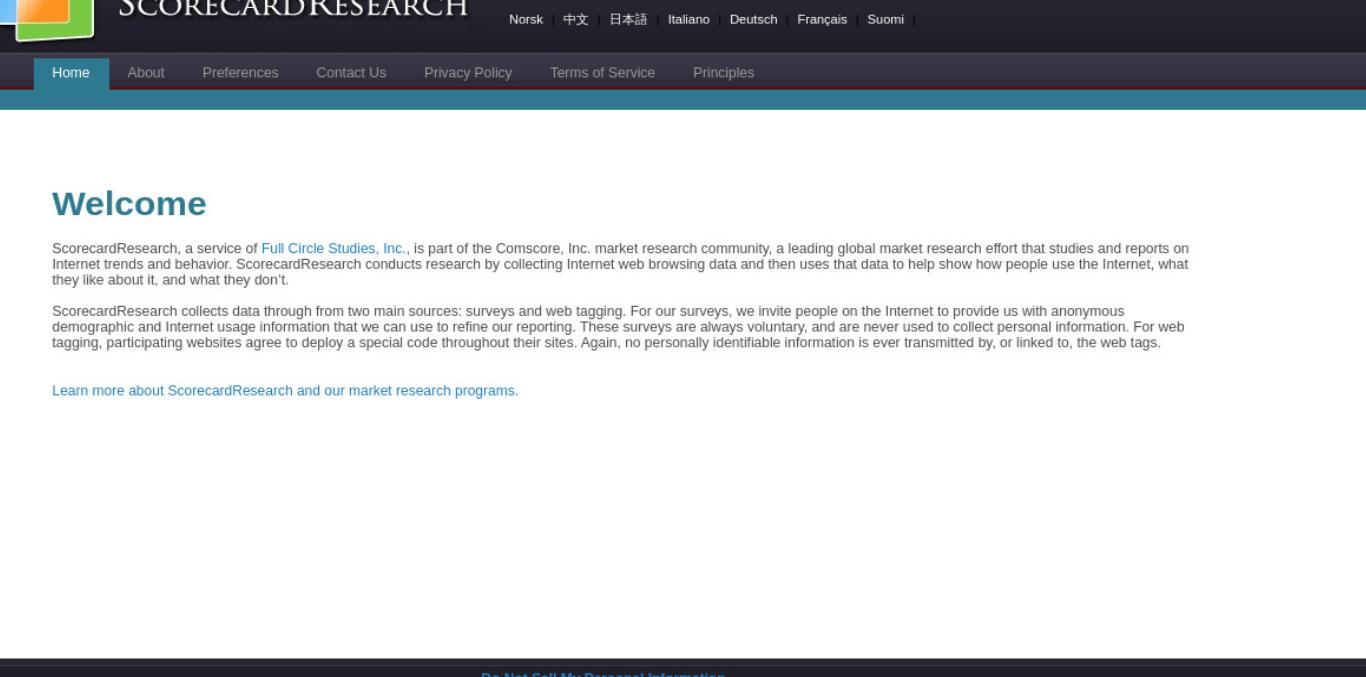Open the Principles page
The height and width of the screenshot is (677, 1366).
click(x=723, y=73)
